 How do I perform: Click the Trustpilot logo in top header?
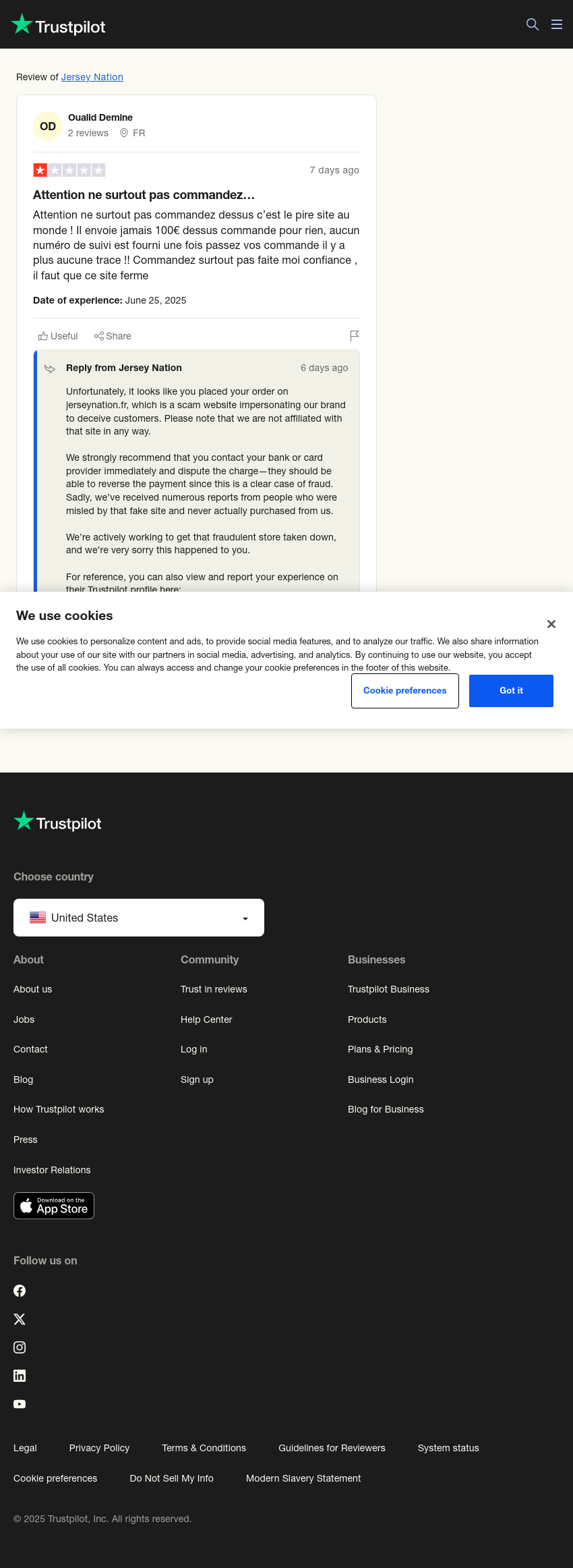pyautogui.click(x=59, y=25)
